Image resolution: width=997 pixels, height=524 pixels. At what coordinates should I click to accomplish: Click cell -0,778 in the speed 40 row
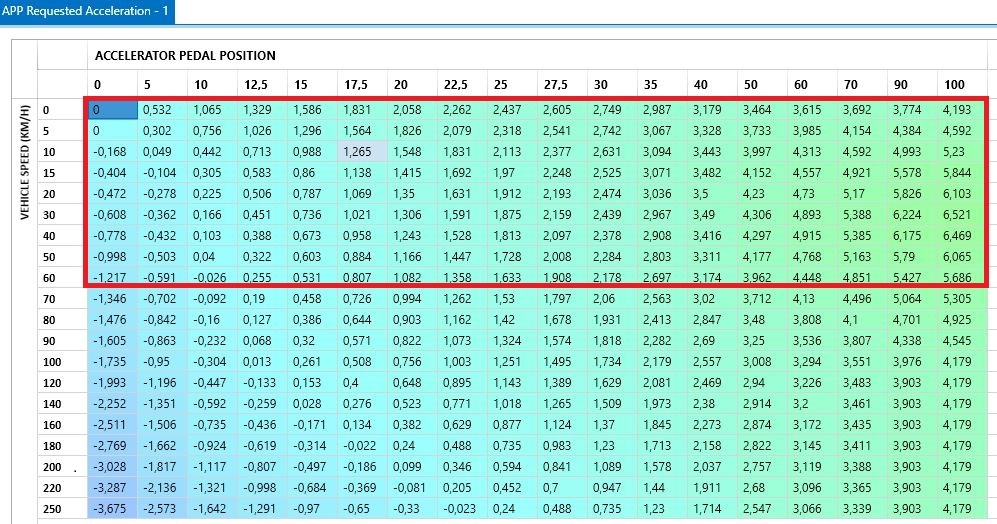[x=113, y=236]
